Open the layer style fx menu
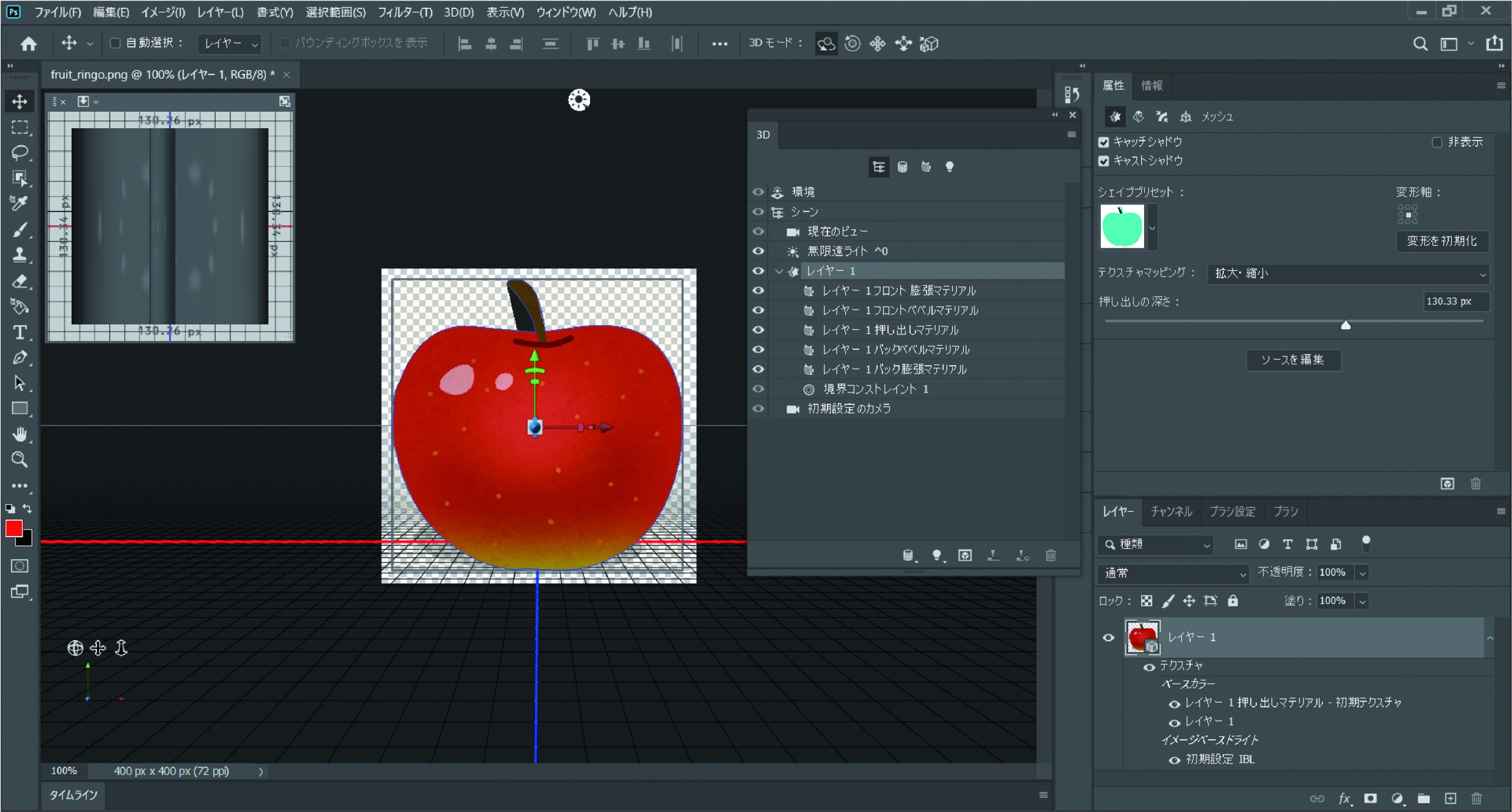 tap(1345, 798)
